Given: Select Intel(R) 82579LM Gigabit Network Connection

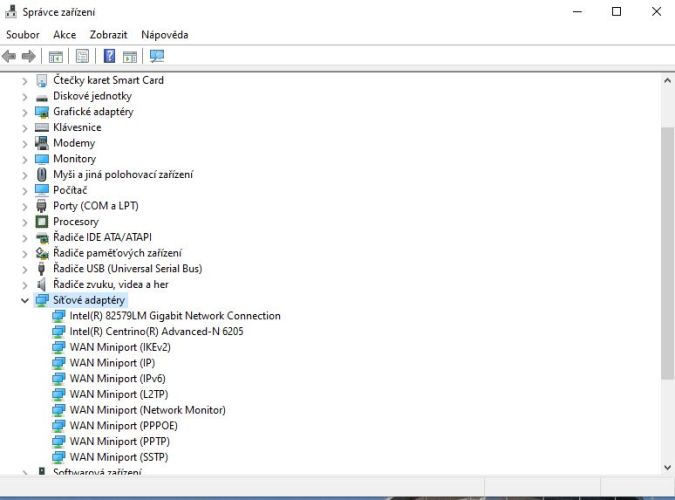Looking at the screenshot, I should click(x=175, y=316).
